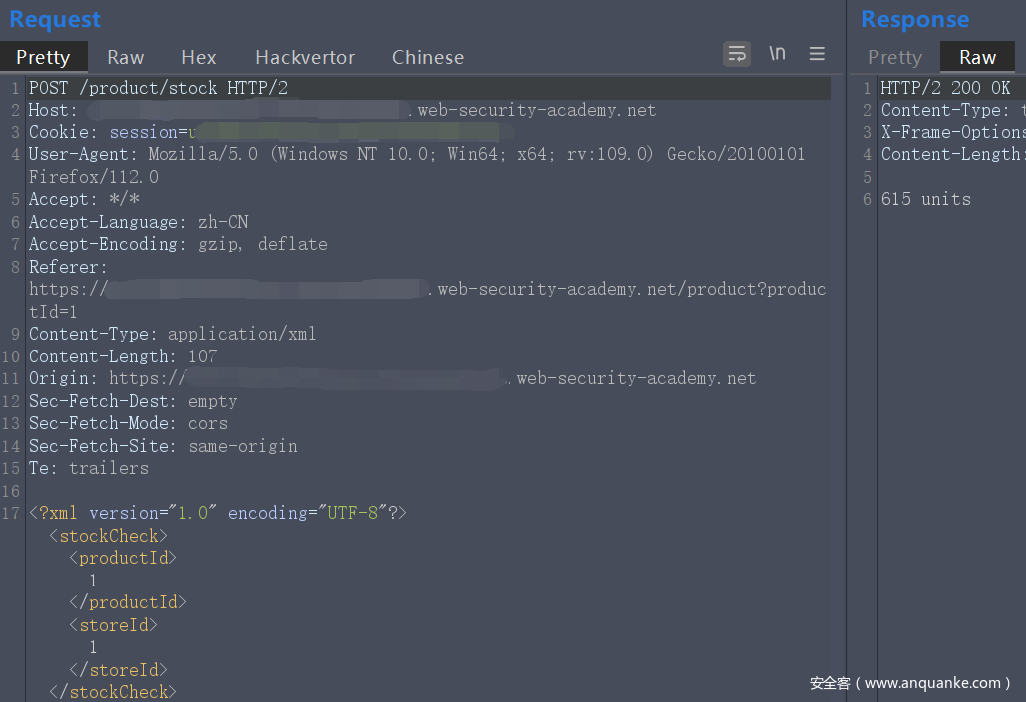Switch to the request Raw tab
1026x702 pixels.
126,57
